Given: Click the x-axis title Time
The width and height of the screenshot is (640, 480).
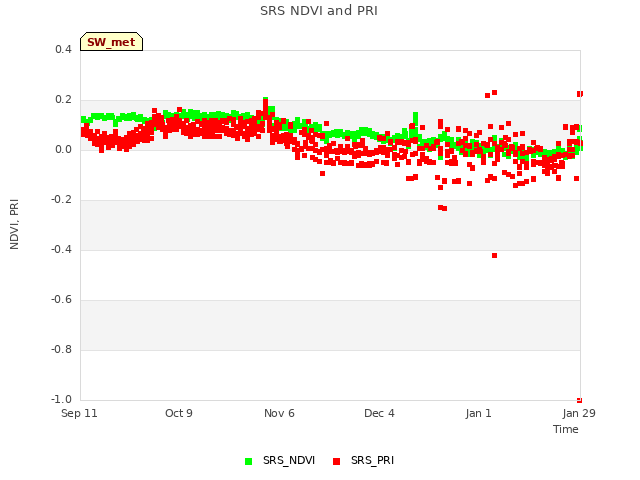Looking at the screenshot, I should point(566,429).
